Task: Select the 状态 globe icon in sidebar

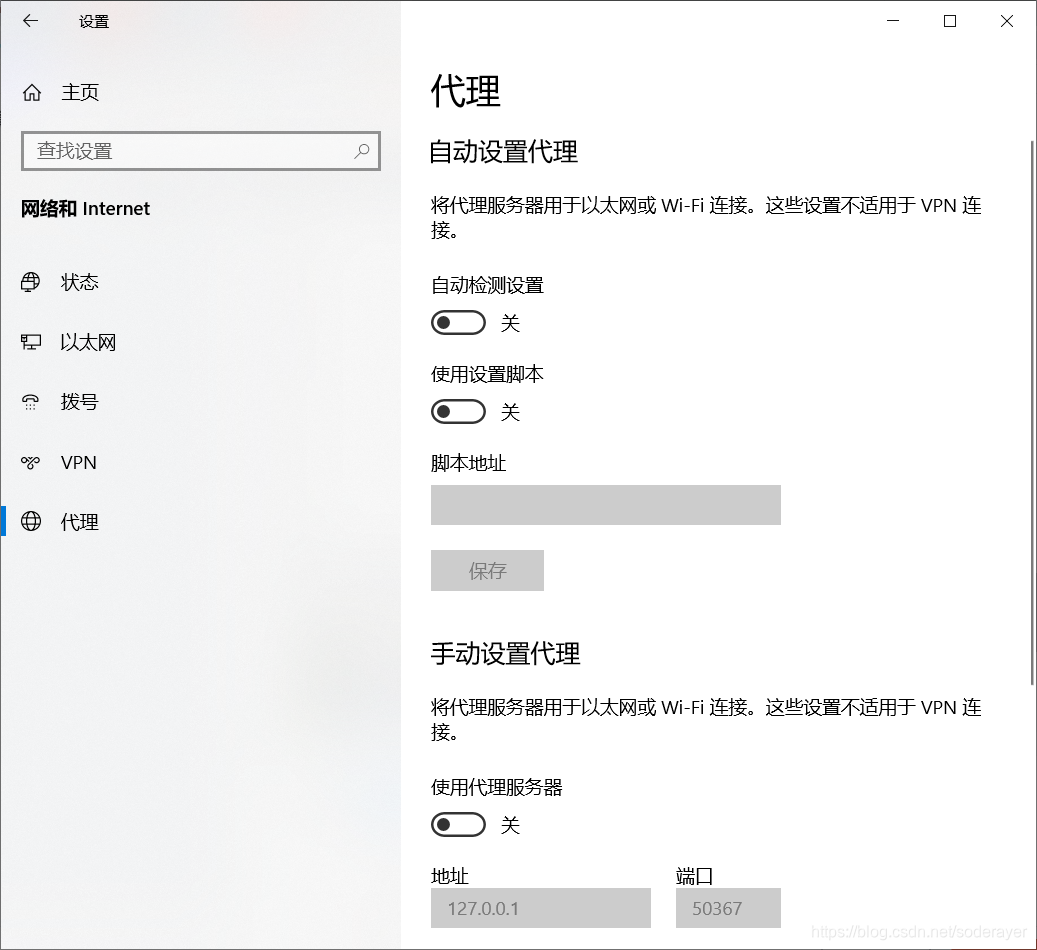Action: click(x=31, y=282)
